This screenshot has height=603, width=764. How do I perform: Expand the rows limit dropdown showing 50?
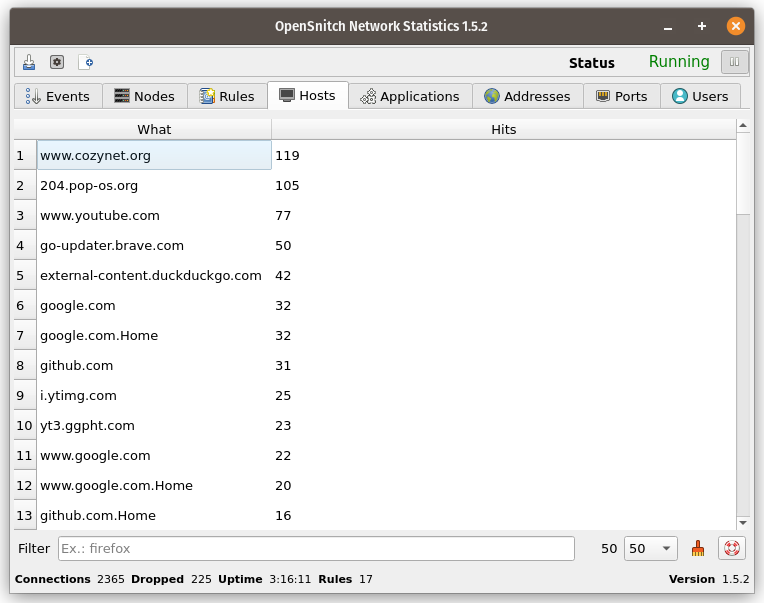click(650, 548)
